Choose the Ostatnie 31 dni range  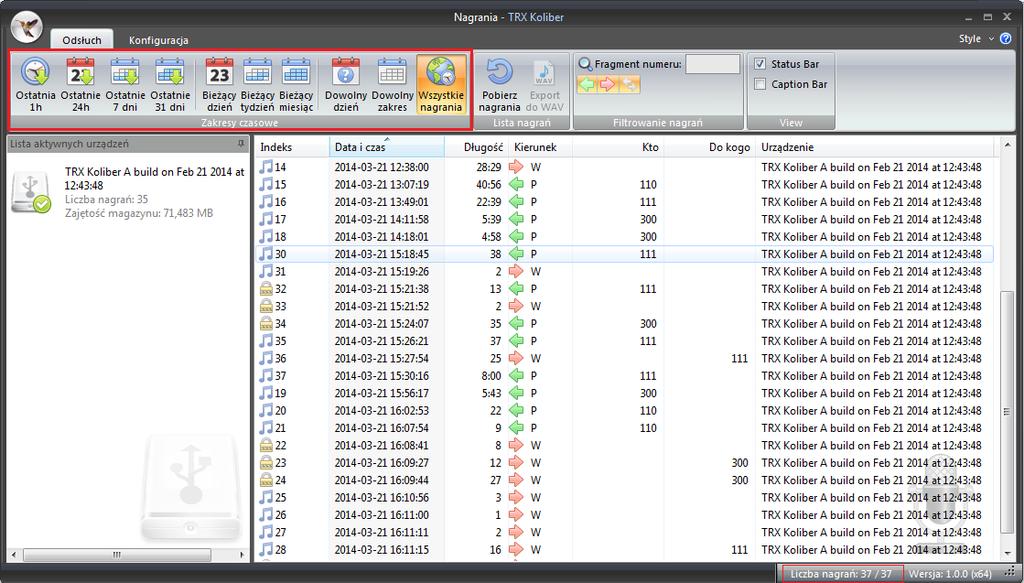point(170,85)
